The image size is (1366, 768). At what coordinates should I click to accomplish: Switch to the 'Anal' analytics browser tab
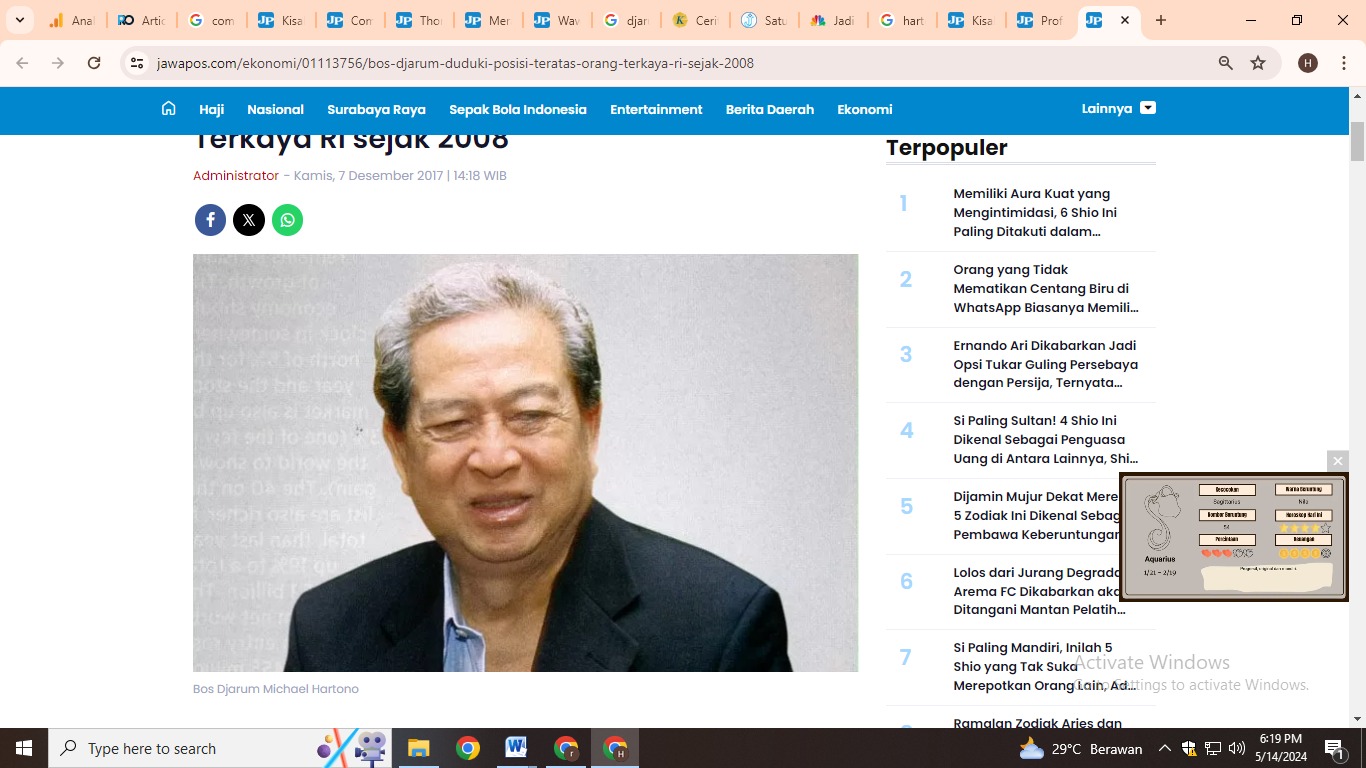tap(70, 20)
